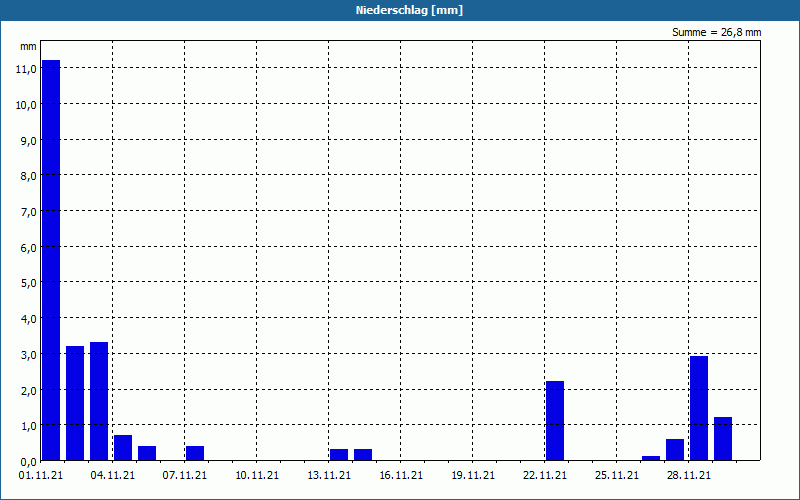The height and width of the screenshot is (500, 800).
Task: Select the date label "07.11.21"
Action: click(x=185, y=476)
